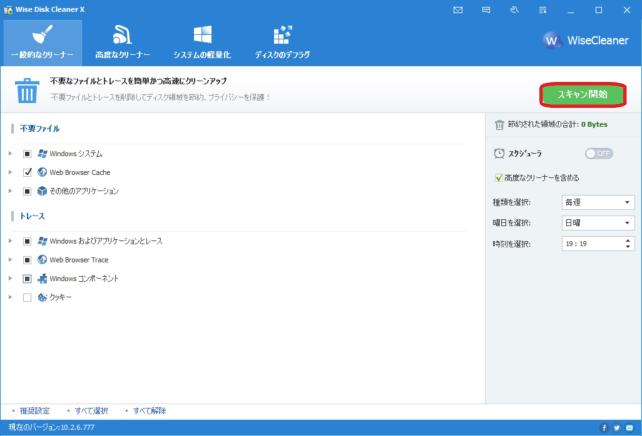Viewport: 642px width, 436px height.
Task: Expand the Web Browser Cache tree row
Action: (10, 172)
